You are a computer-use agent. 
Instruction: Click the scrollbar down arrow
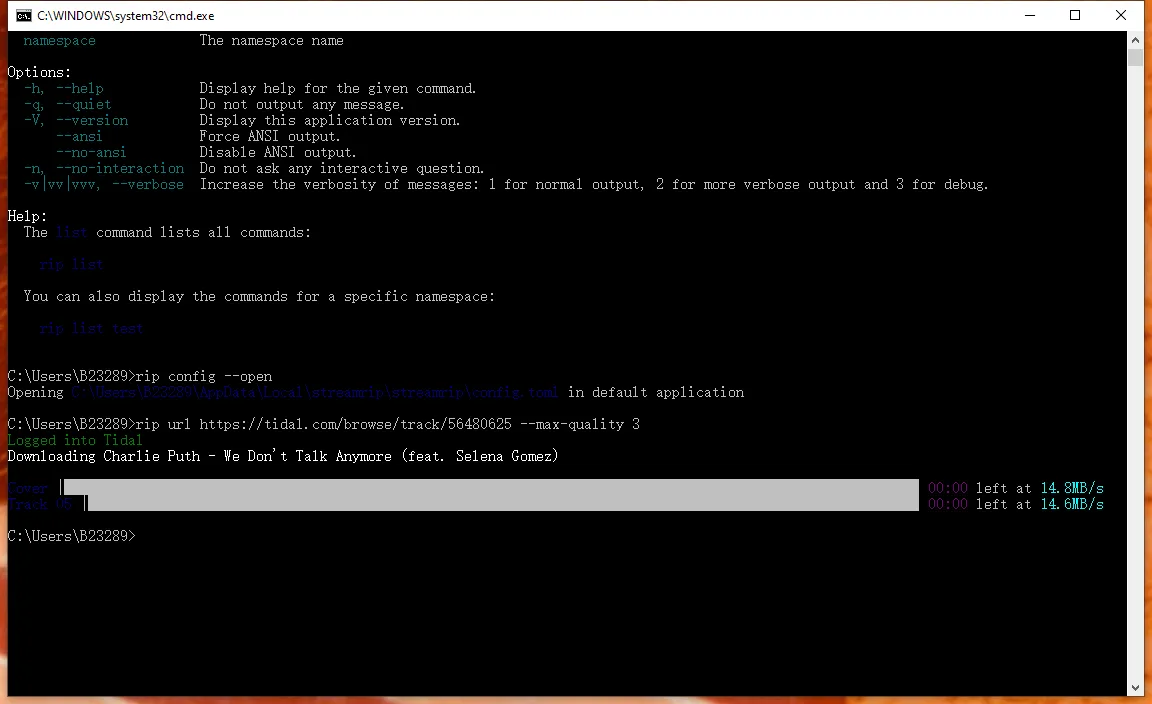tap(1135, 688)
